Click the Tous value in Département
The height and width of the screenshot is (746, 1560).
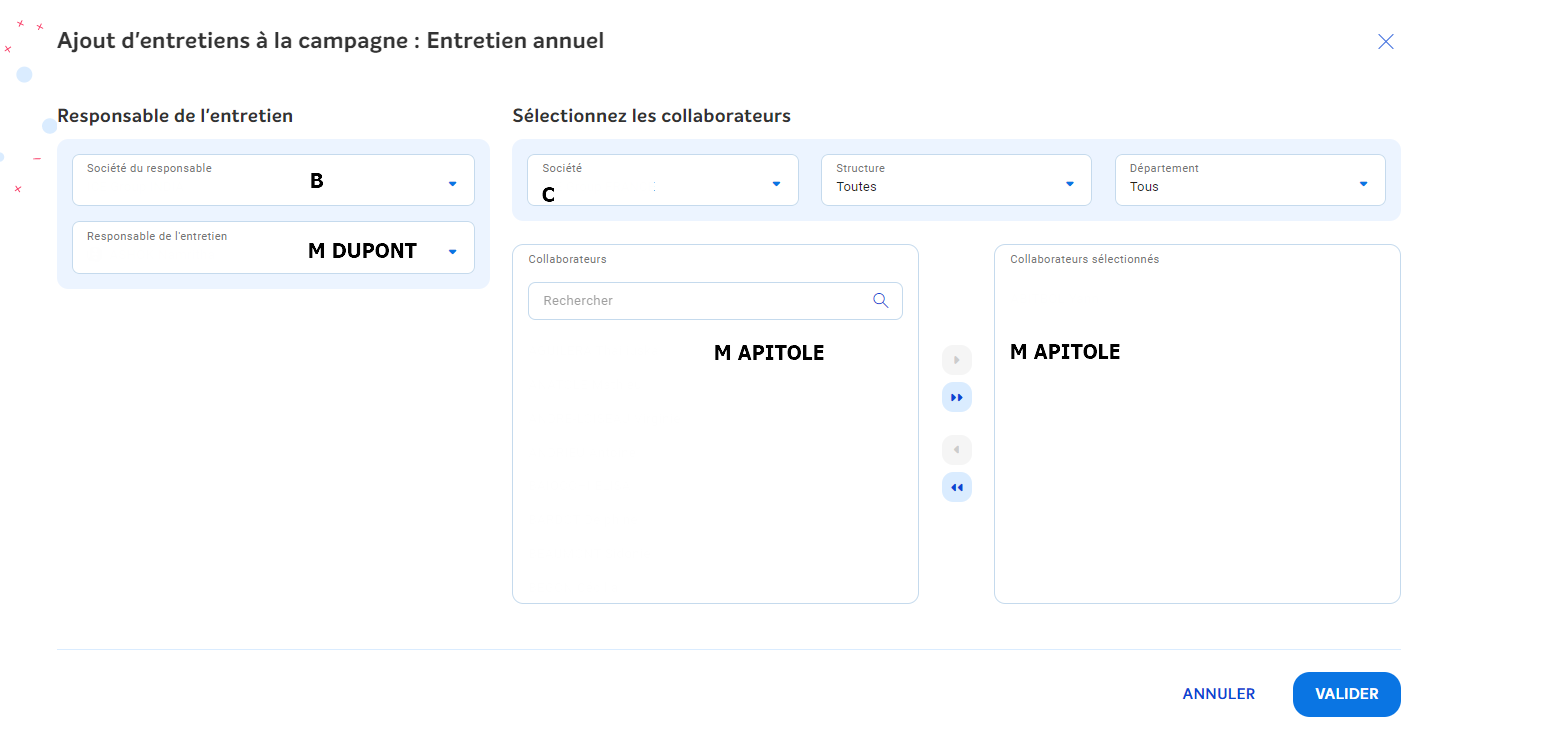(1144, 187)
